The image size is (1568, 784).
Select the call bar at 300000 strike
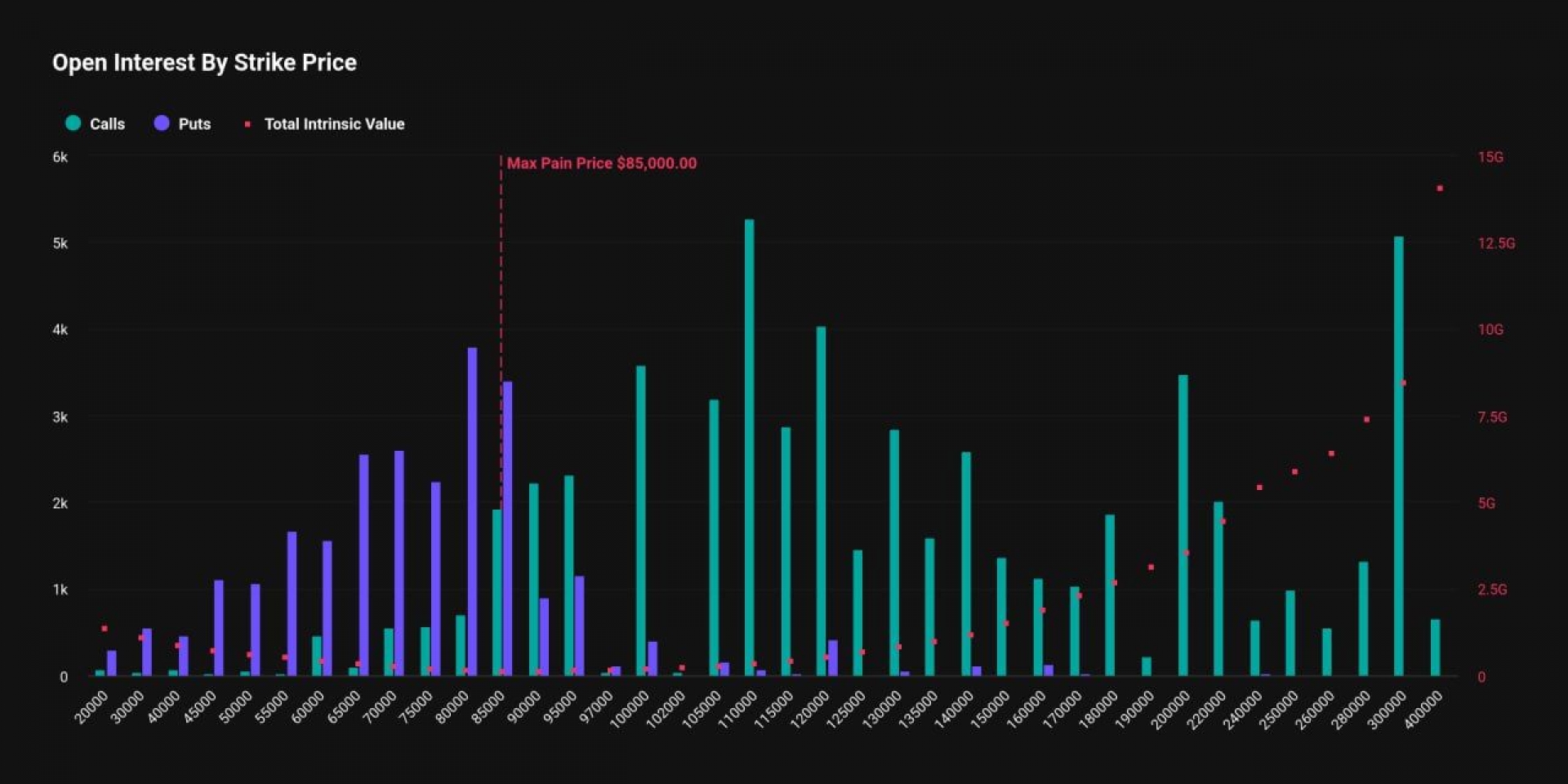pyautogui.click(x=1399, y=457)
